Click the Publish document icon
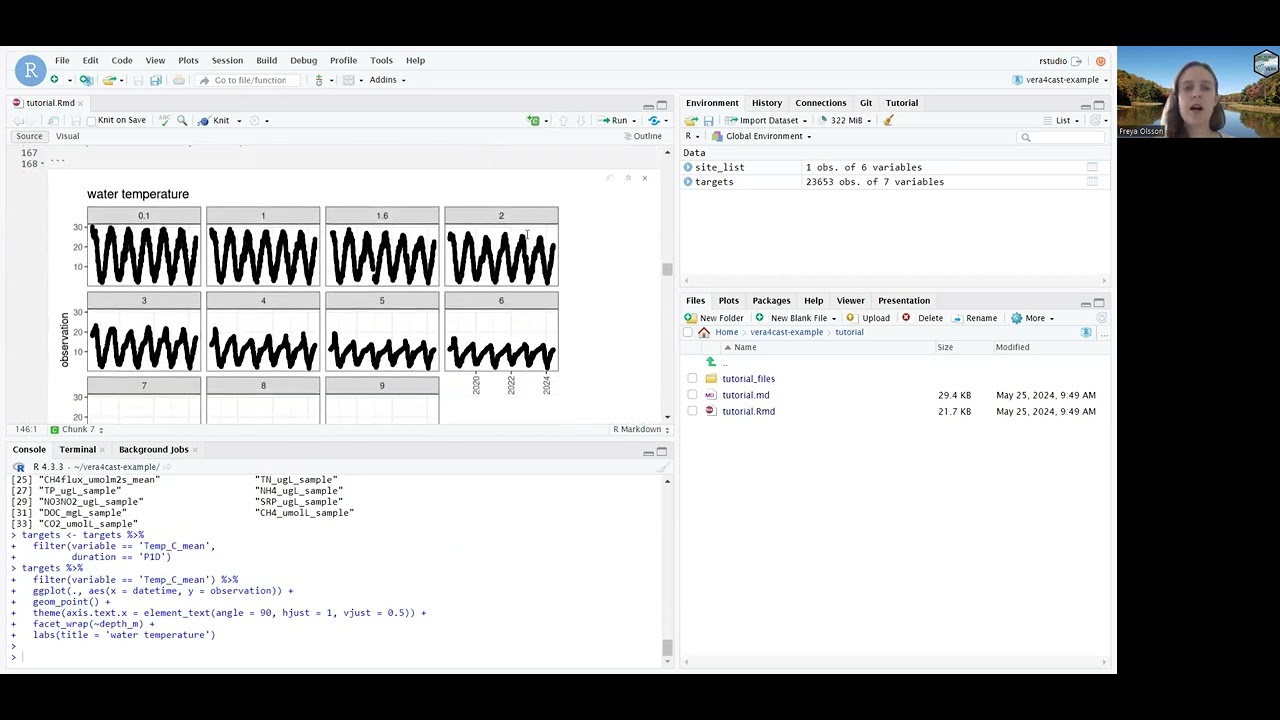The height and width of the screenshot is (720, 1280). tap(653, 120)
